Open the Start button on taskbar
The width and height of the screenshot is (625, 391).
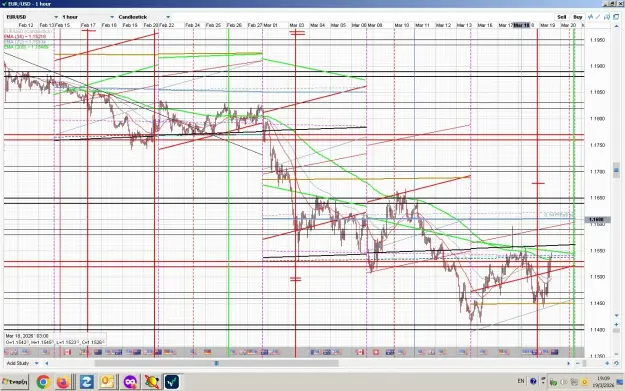[x=15, y=382]
